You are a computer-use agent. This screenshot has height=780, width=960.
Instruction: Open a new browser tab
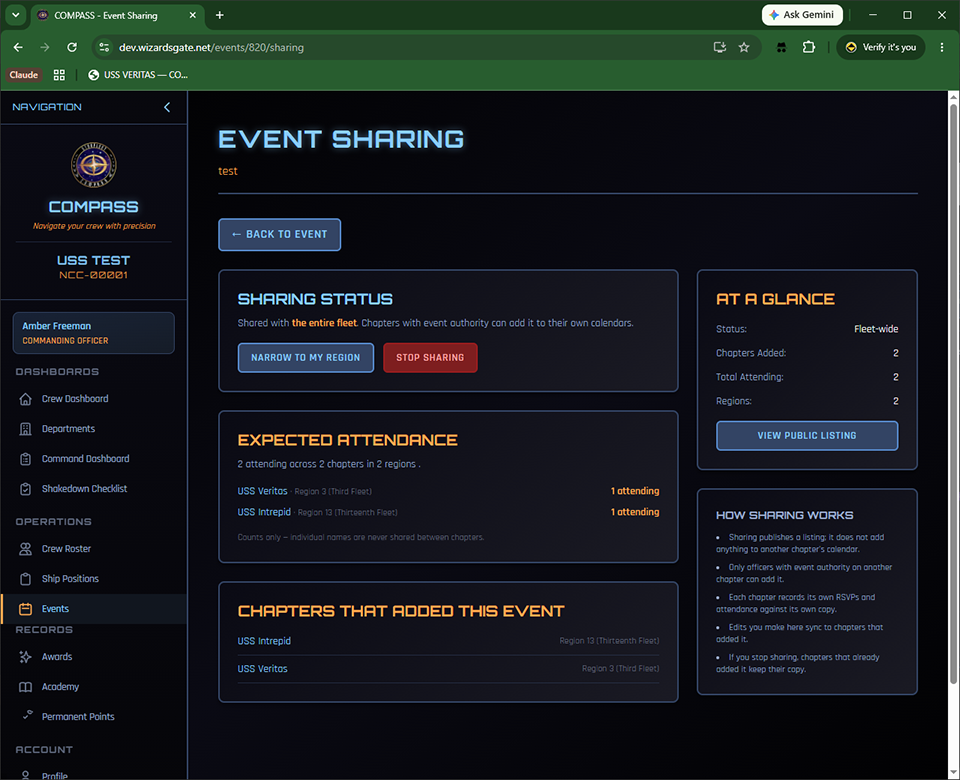220,15
